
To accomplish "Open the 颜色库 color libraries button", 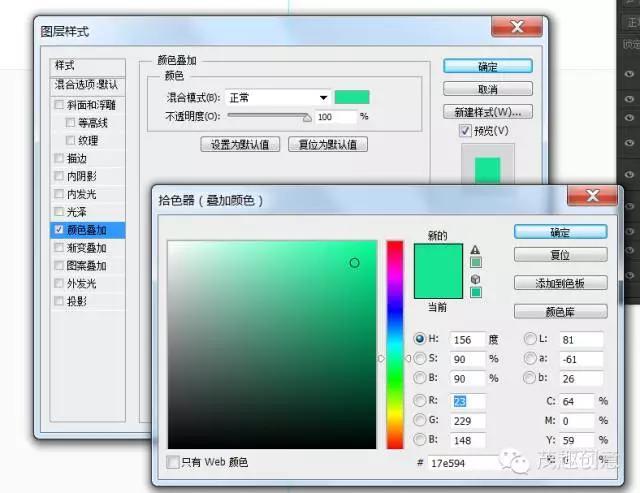I will (x=560, y=312).
